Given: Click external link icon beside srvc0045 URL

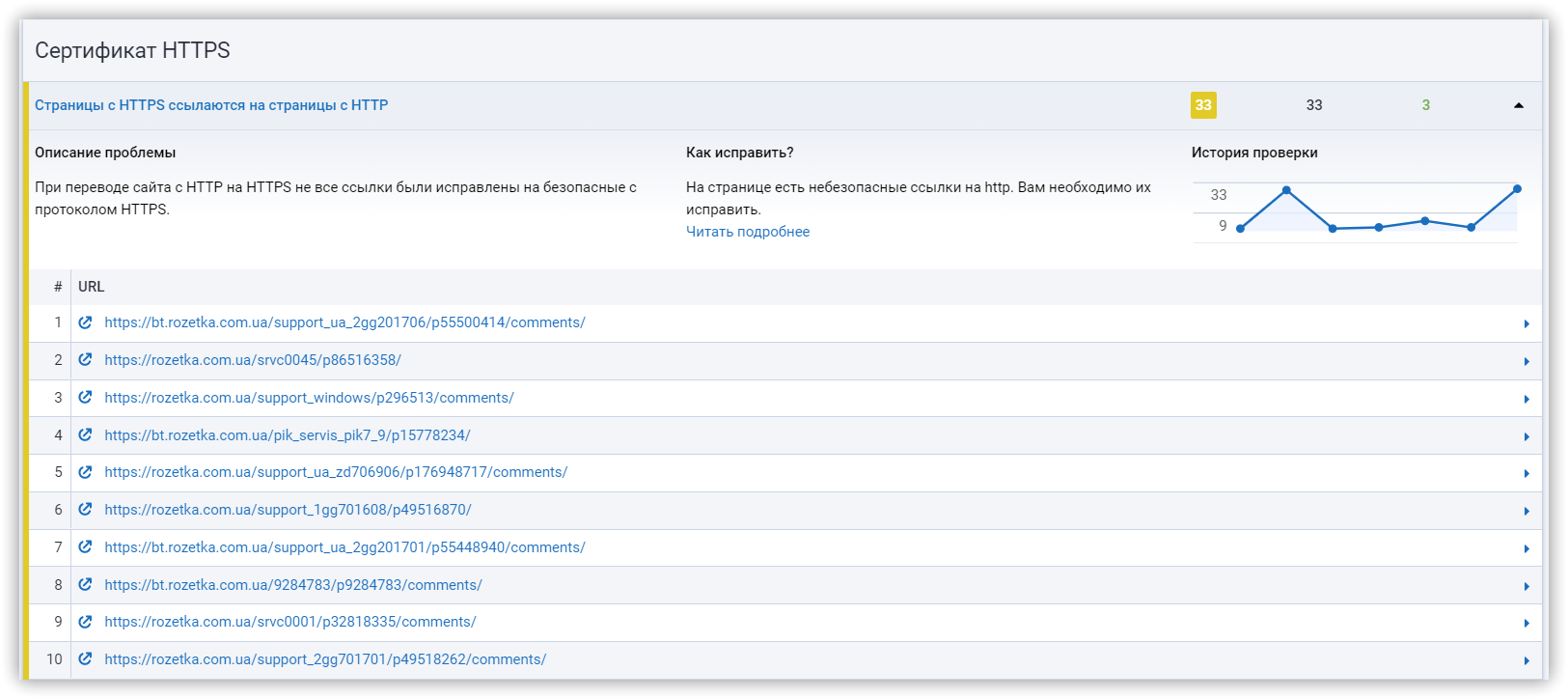Looking at the screenshot, I should 85,360.
